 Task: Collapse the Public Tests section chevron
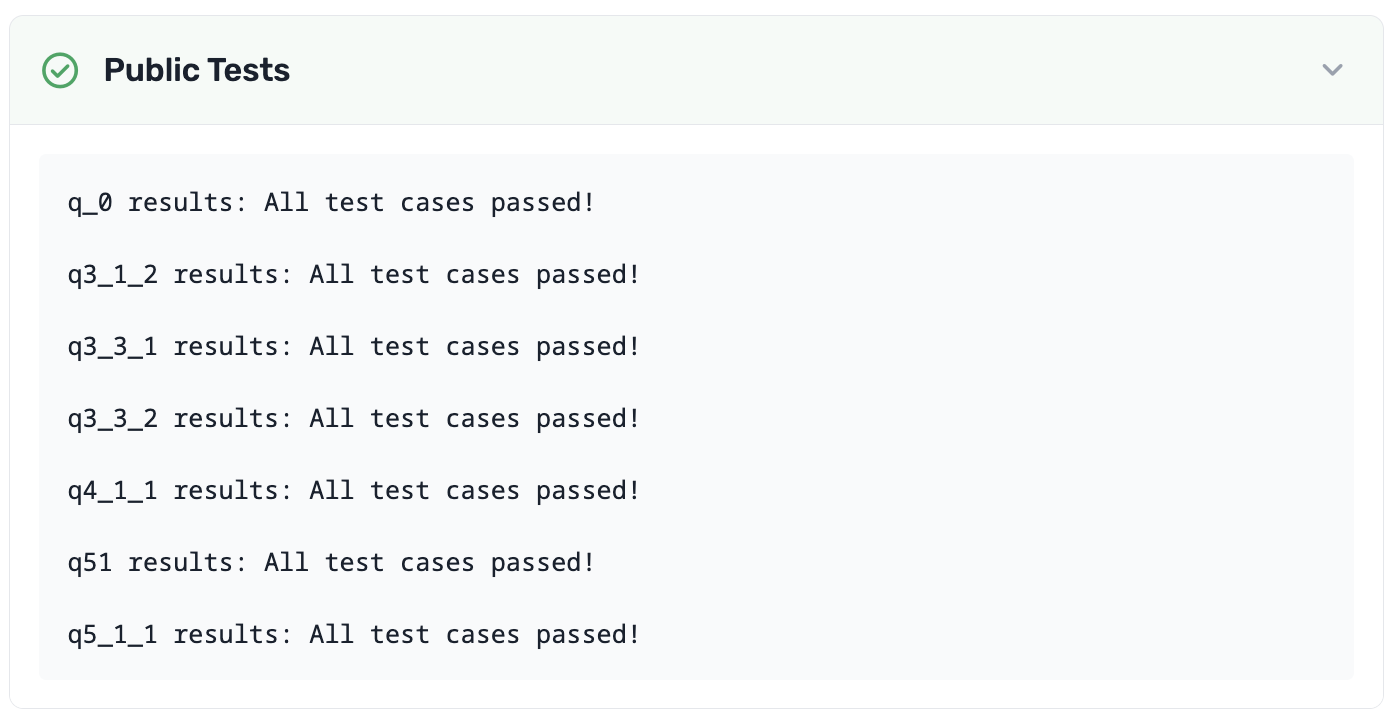click(1332, 70)
